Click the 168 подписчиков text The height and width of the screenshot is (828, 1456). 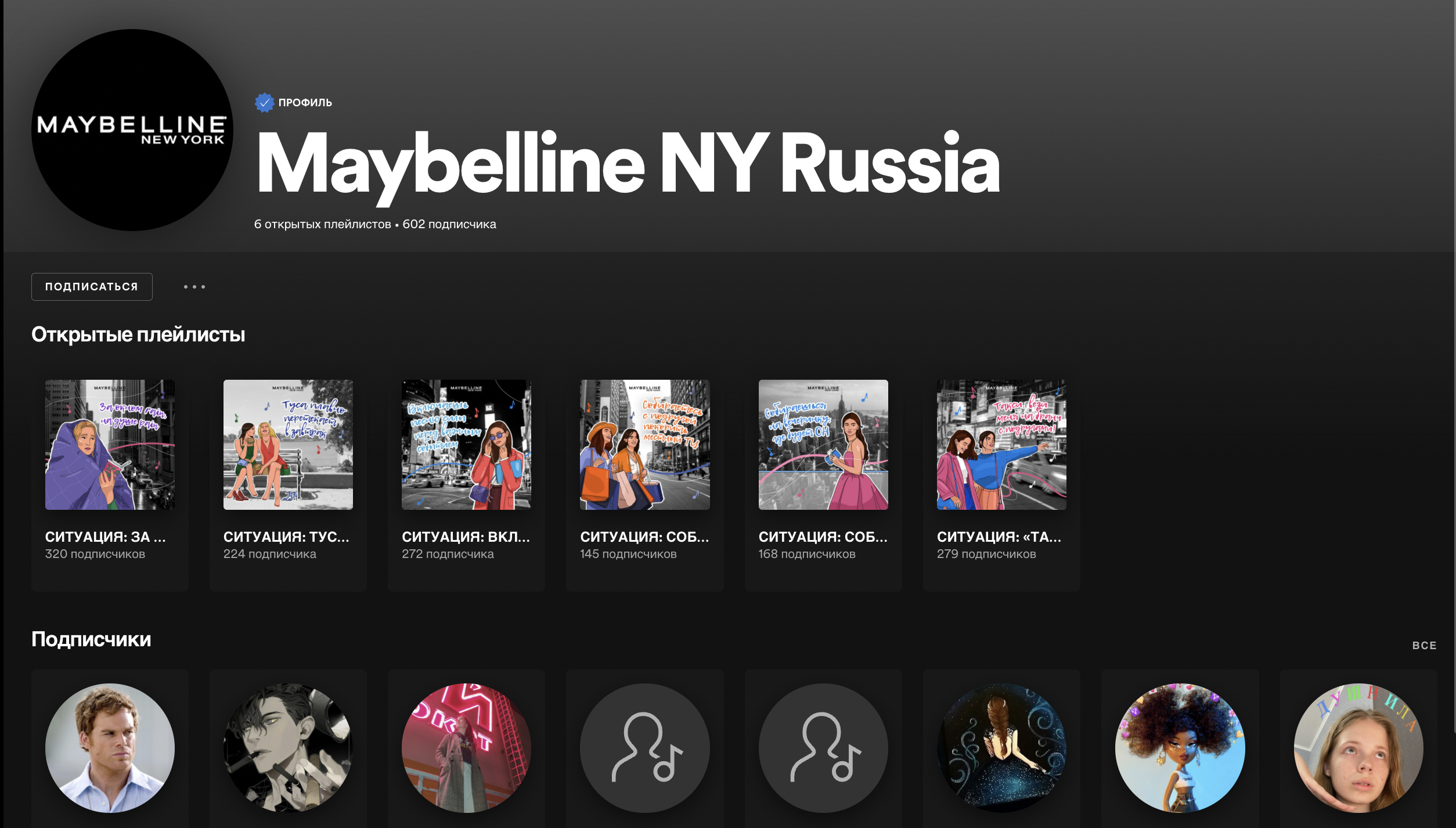point(807,554)
